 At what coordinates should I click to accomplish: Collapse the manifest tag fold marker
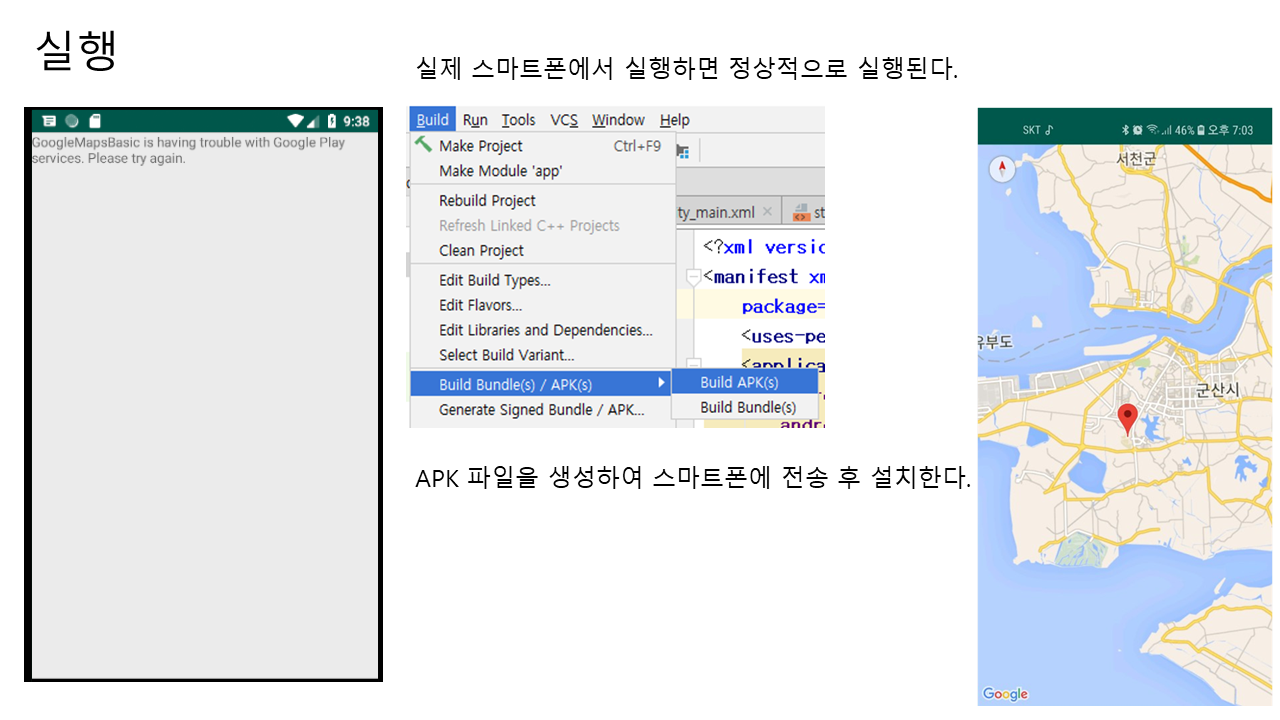pos(693,277)
